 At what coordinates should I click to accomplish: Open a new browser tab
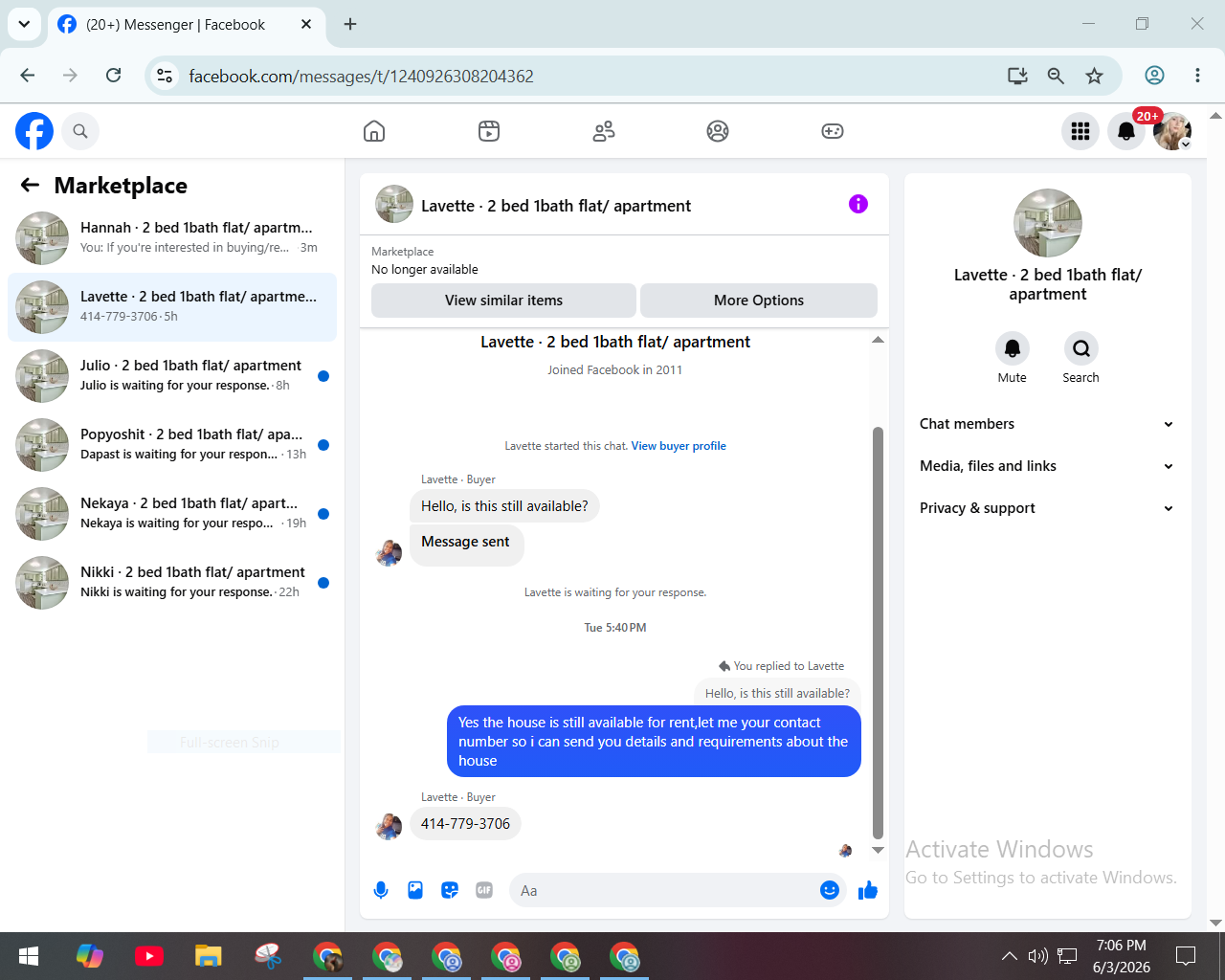[350, 24]
